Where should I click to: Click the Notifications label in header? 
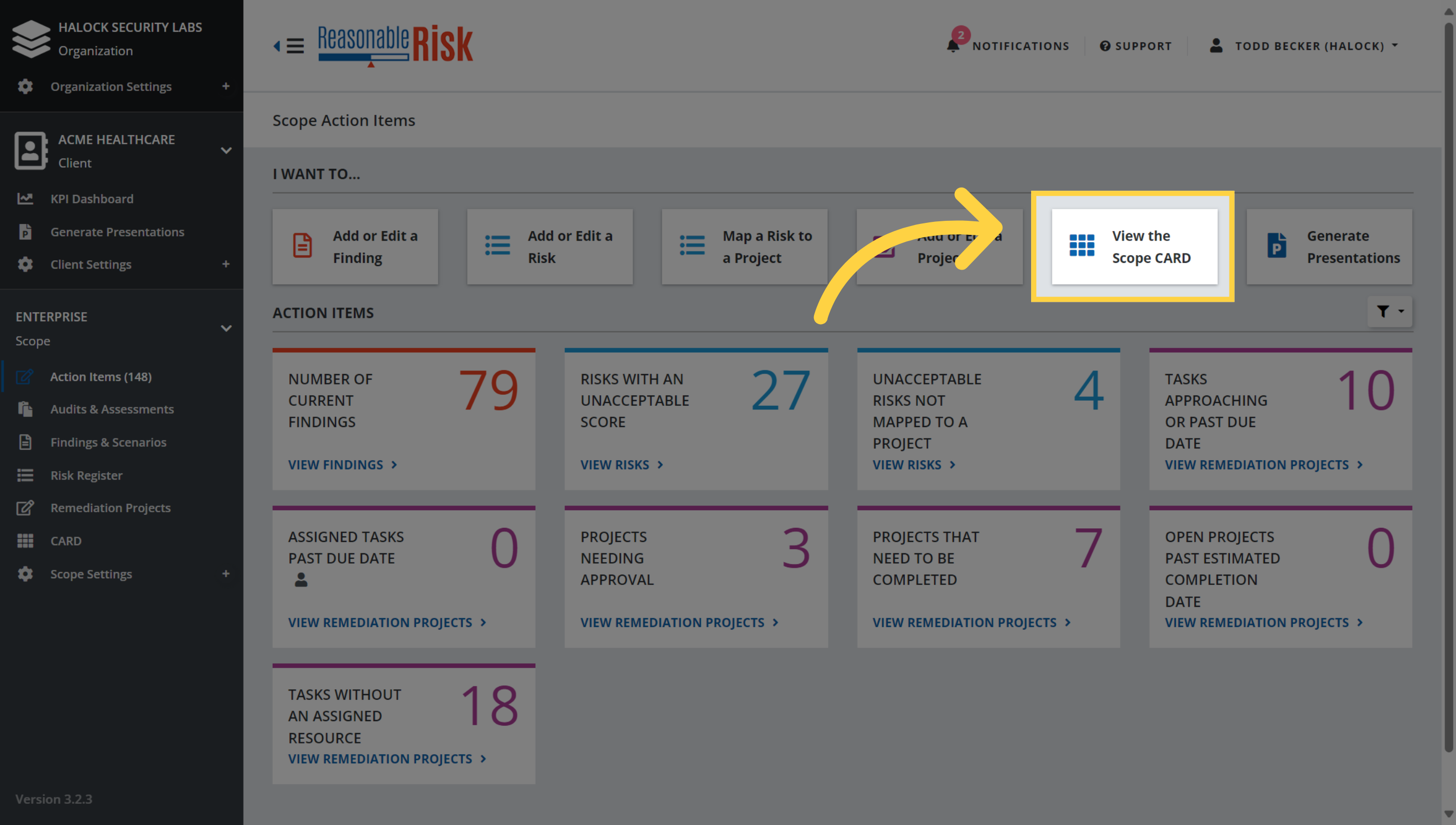[1021, 46]
